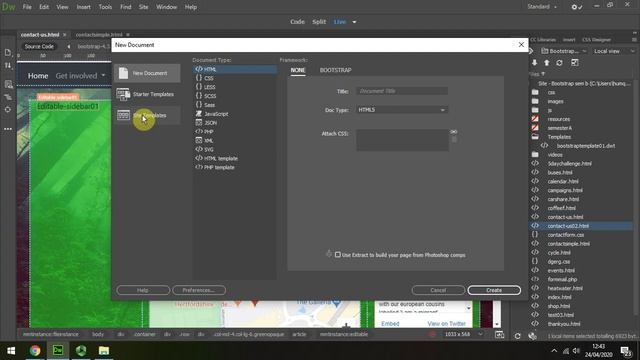640x360 pixels.
Task: Click the Get files download arrow icon
Action: point(534,63)
